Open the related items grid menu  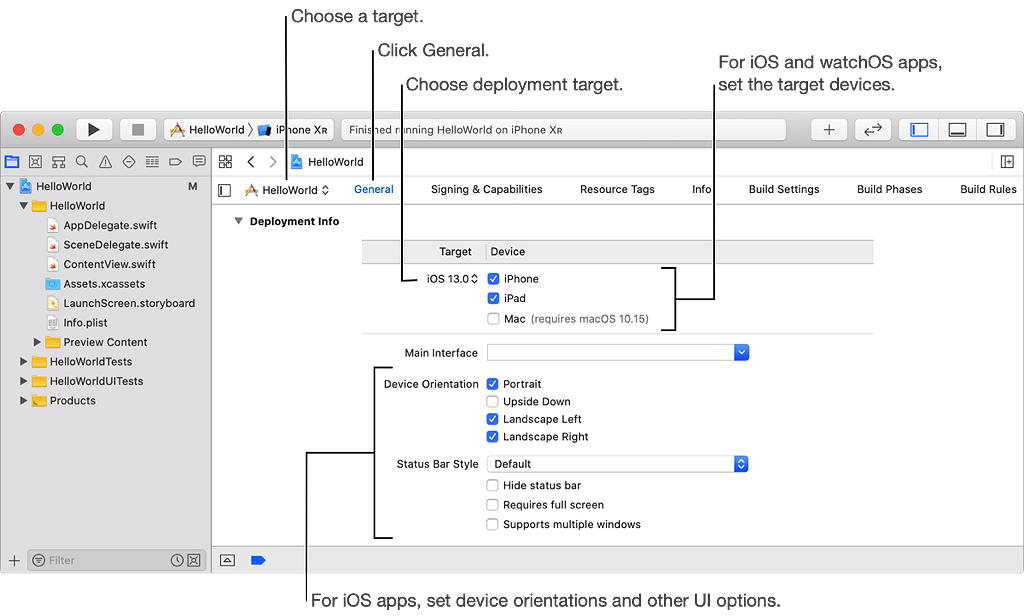(x=225, y=161)
